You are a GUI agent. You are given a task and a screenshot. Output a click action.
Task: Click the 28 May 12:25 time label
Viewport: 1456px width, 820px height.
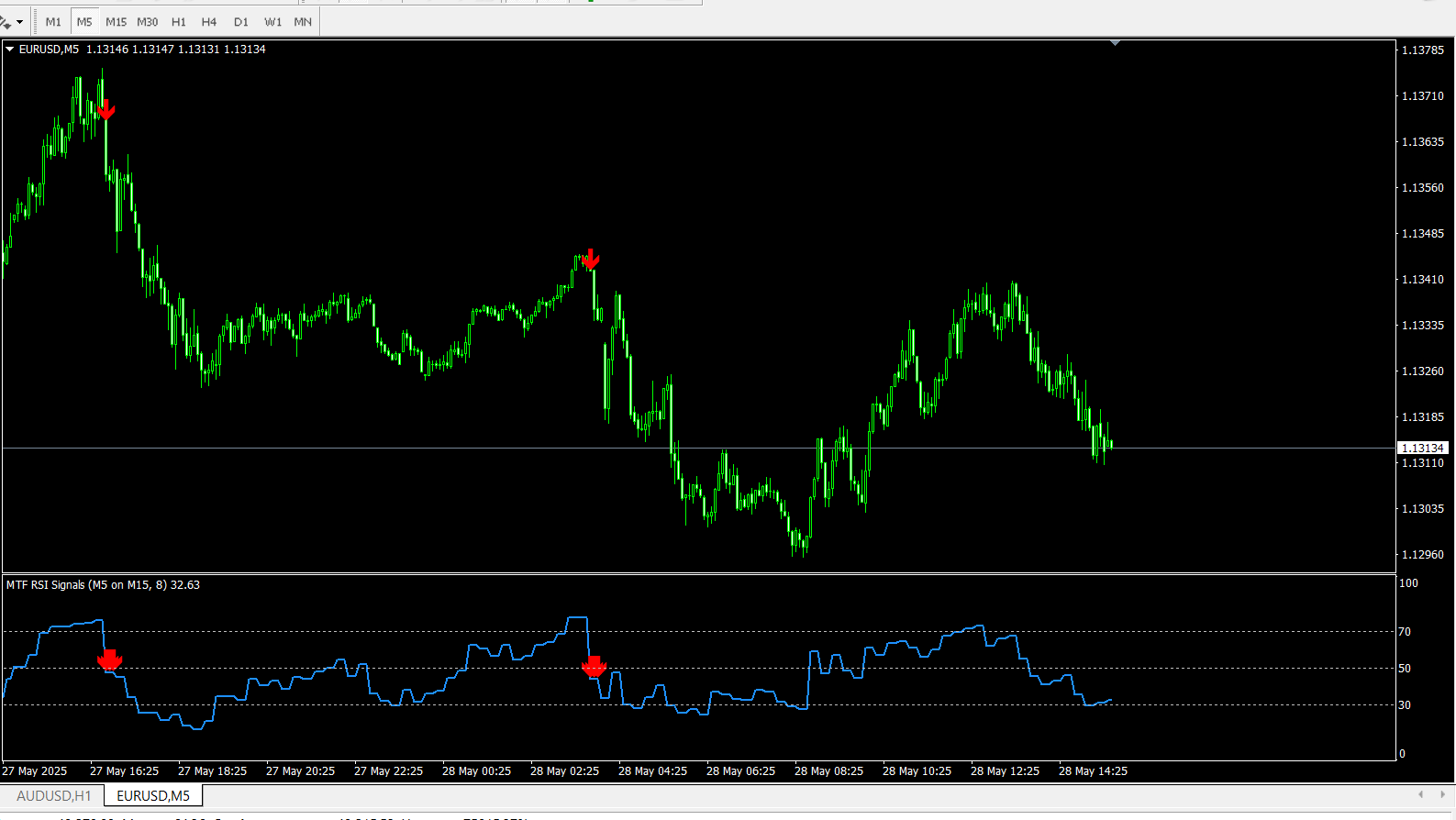(1006, 771)
